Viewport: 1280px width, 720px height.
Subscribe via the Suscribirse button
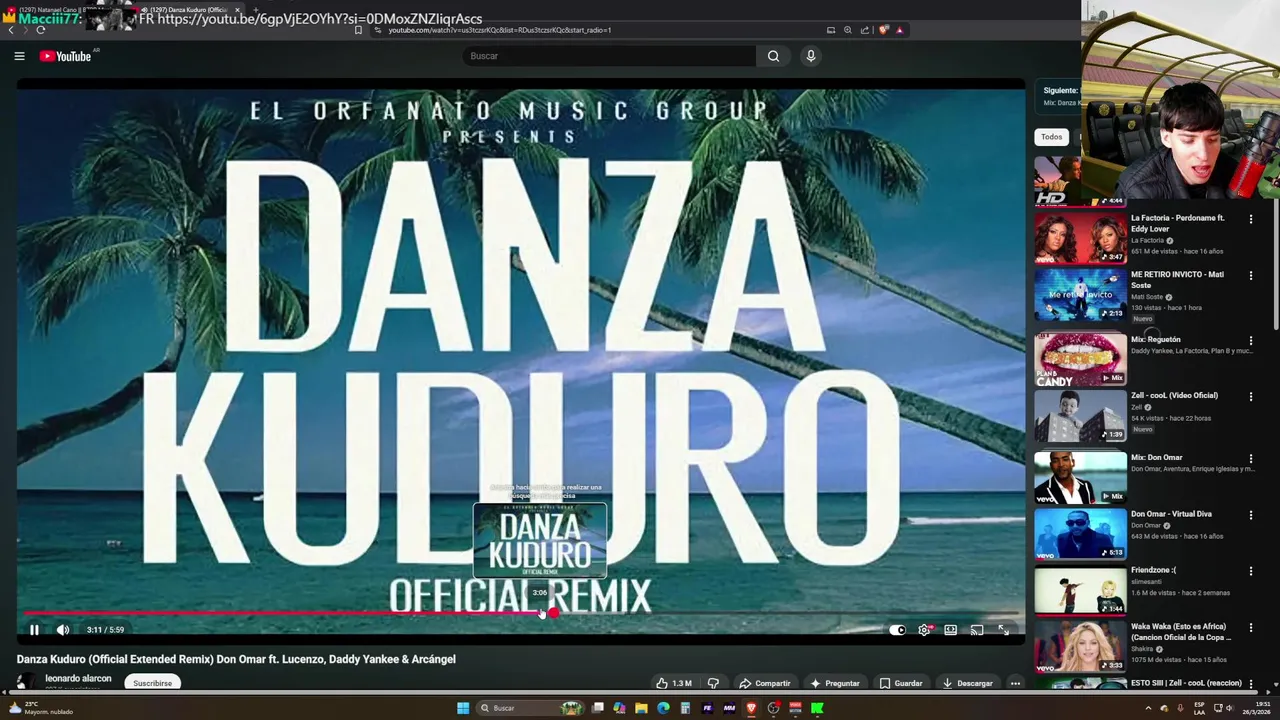click(x=153, y=683)
